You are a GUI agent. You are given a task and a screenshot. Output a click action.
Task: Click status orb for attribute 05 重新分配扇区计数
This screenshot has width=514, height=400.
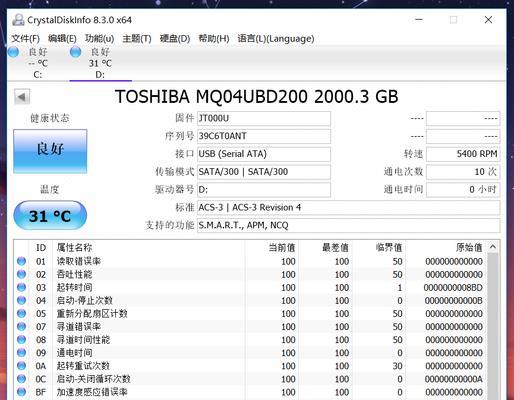[x=21, y=313]
